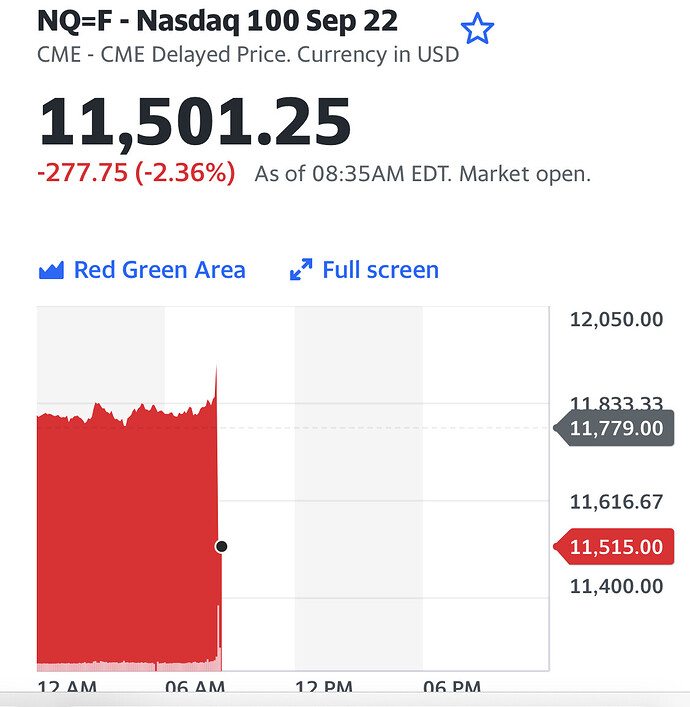Click the Full screen expand arrows icon
Screen dimensions: 690x707
tap(301, 269)
